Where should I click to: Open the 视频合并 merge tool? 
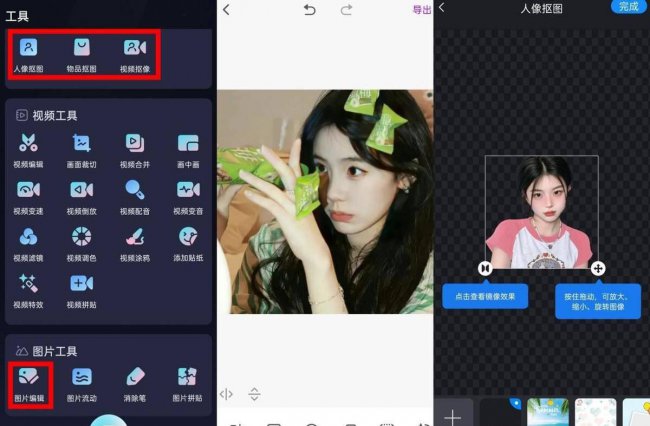click(135, 150)
